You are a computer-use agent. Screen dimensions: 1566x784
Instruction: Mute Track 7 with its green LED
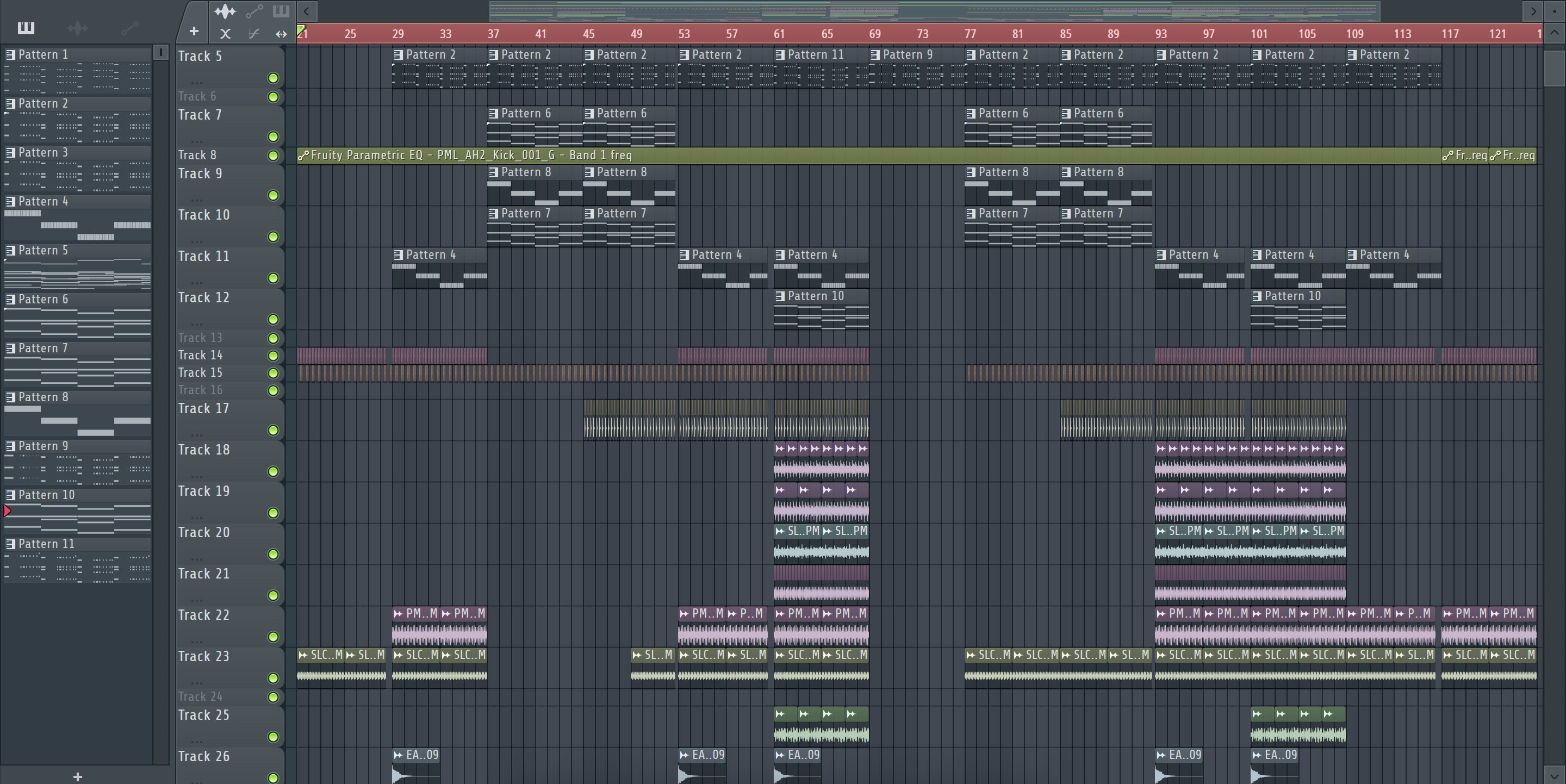click(273, 137)
